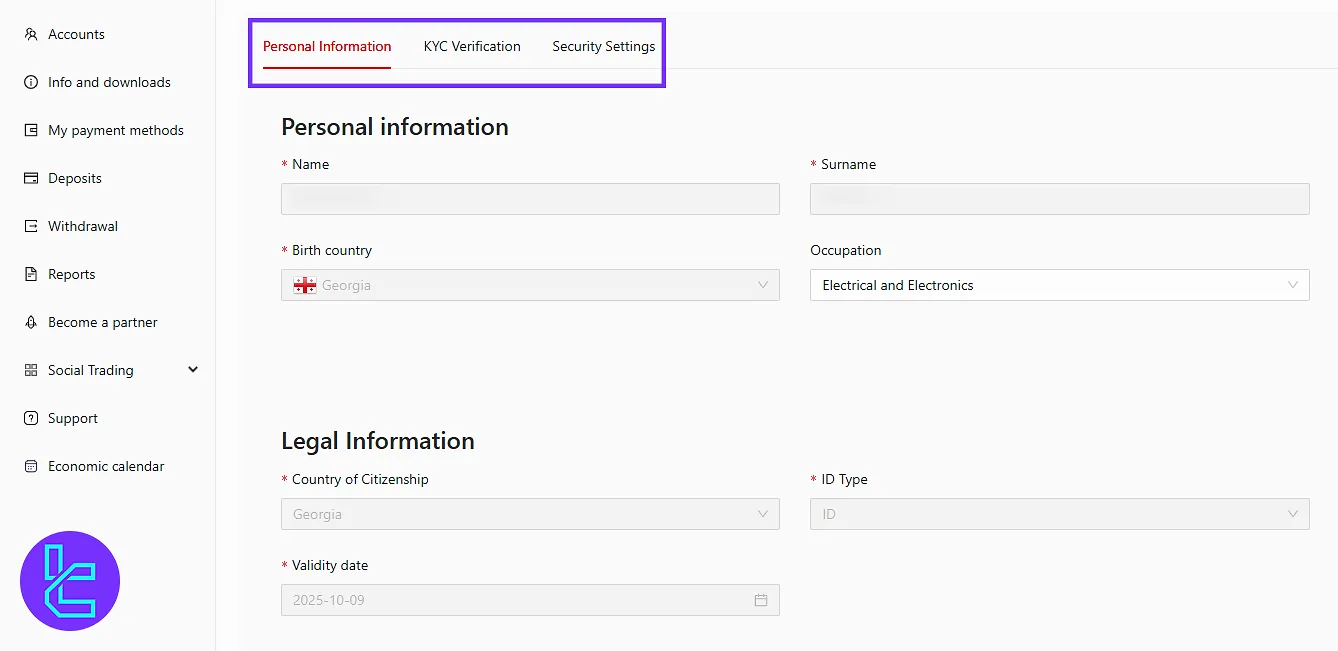1338x651 pixels.
Task: Open calendar picker in Validity date field
Action: (761, 600)
